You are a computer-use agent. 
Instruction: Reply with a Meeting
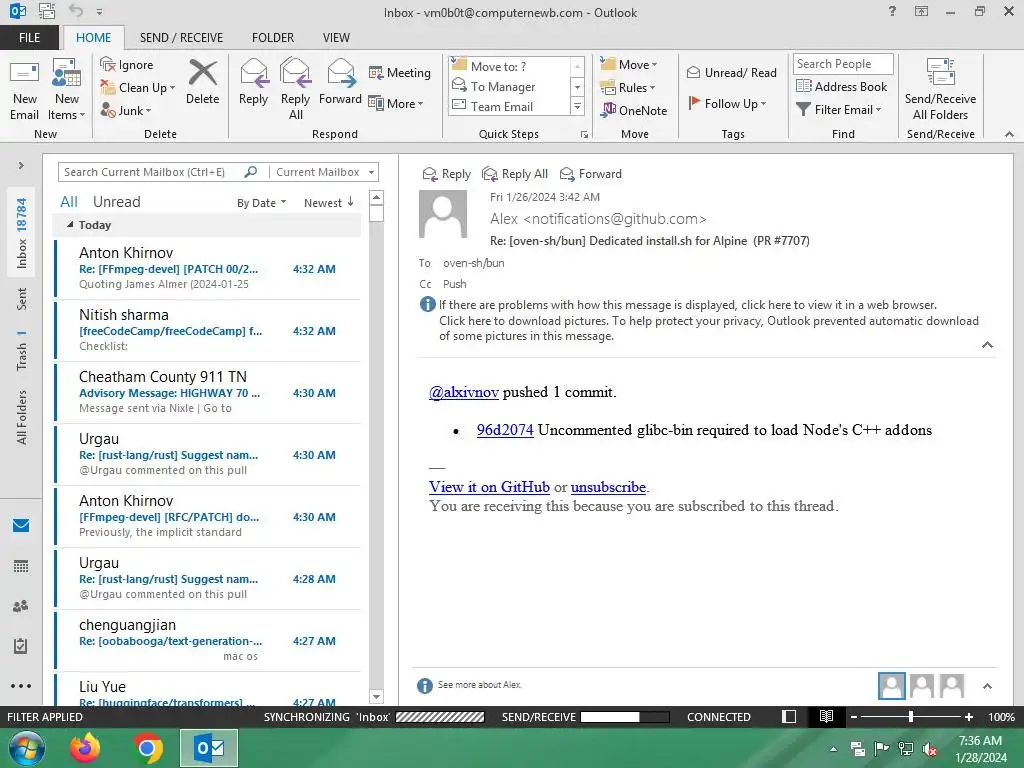click(400, 72)
